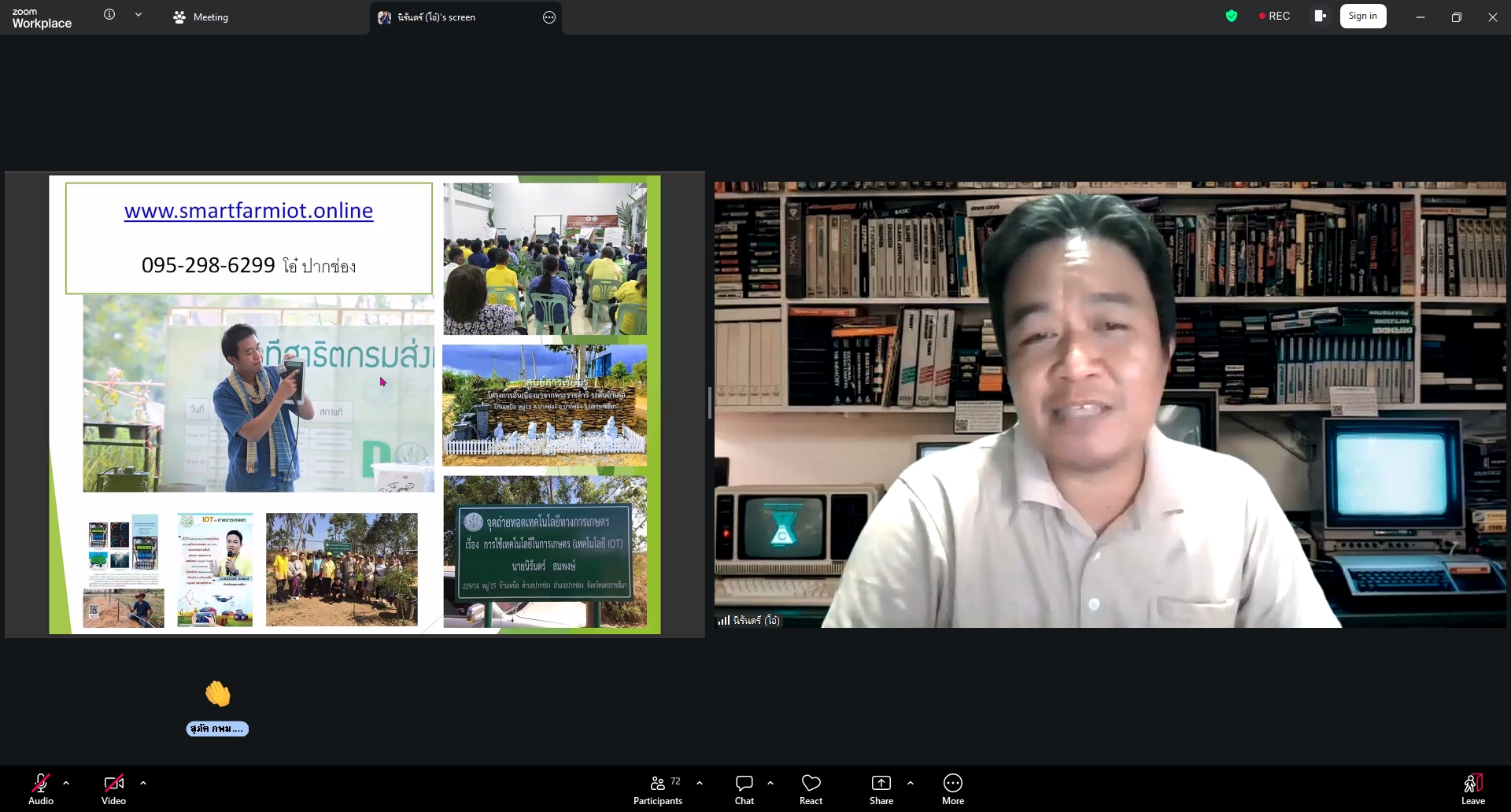This screenshot has height=812, width=1511.
Task: Click the Sign in button
Action: (x=1363, y=16)
